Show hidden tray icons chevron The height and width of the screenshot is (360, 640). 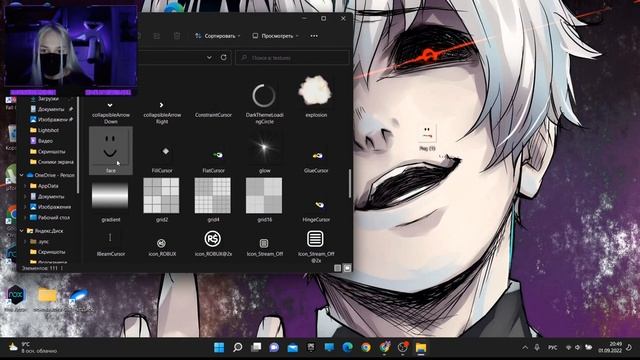point(525,347)
